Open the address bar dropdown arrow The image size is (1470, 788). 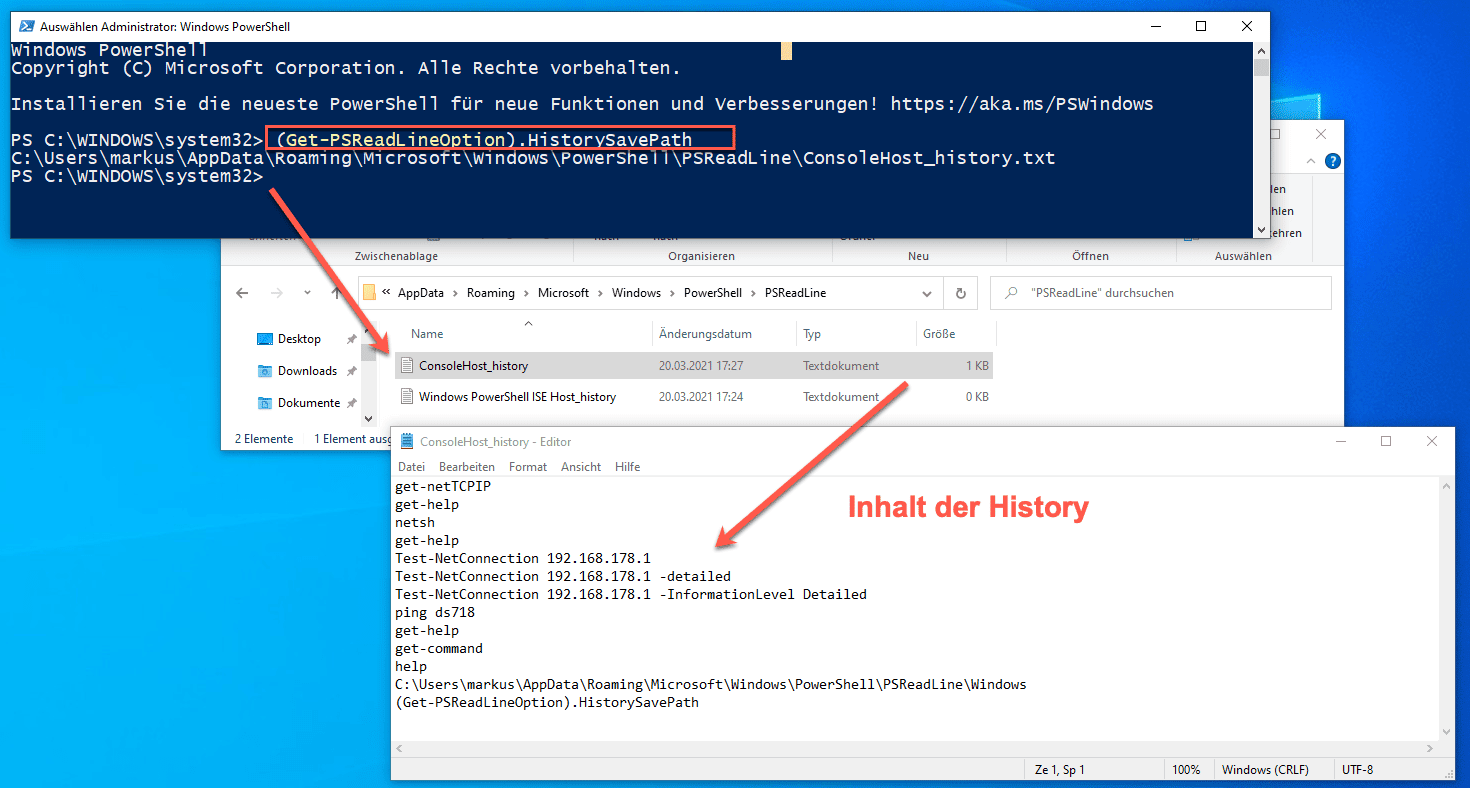[x=926, y=293]
